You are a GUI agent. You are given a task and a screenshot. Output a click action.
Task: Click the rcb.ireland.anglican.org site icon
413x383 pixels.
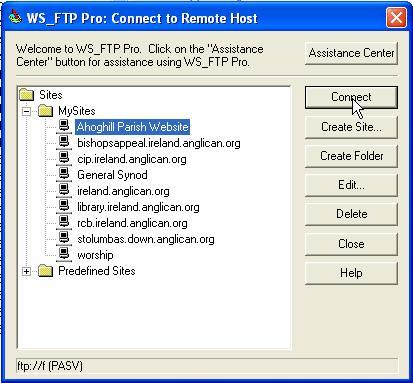(x=64, y=223)
